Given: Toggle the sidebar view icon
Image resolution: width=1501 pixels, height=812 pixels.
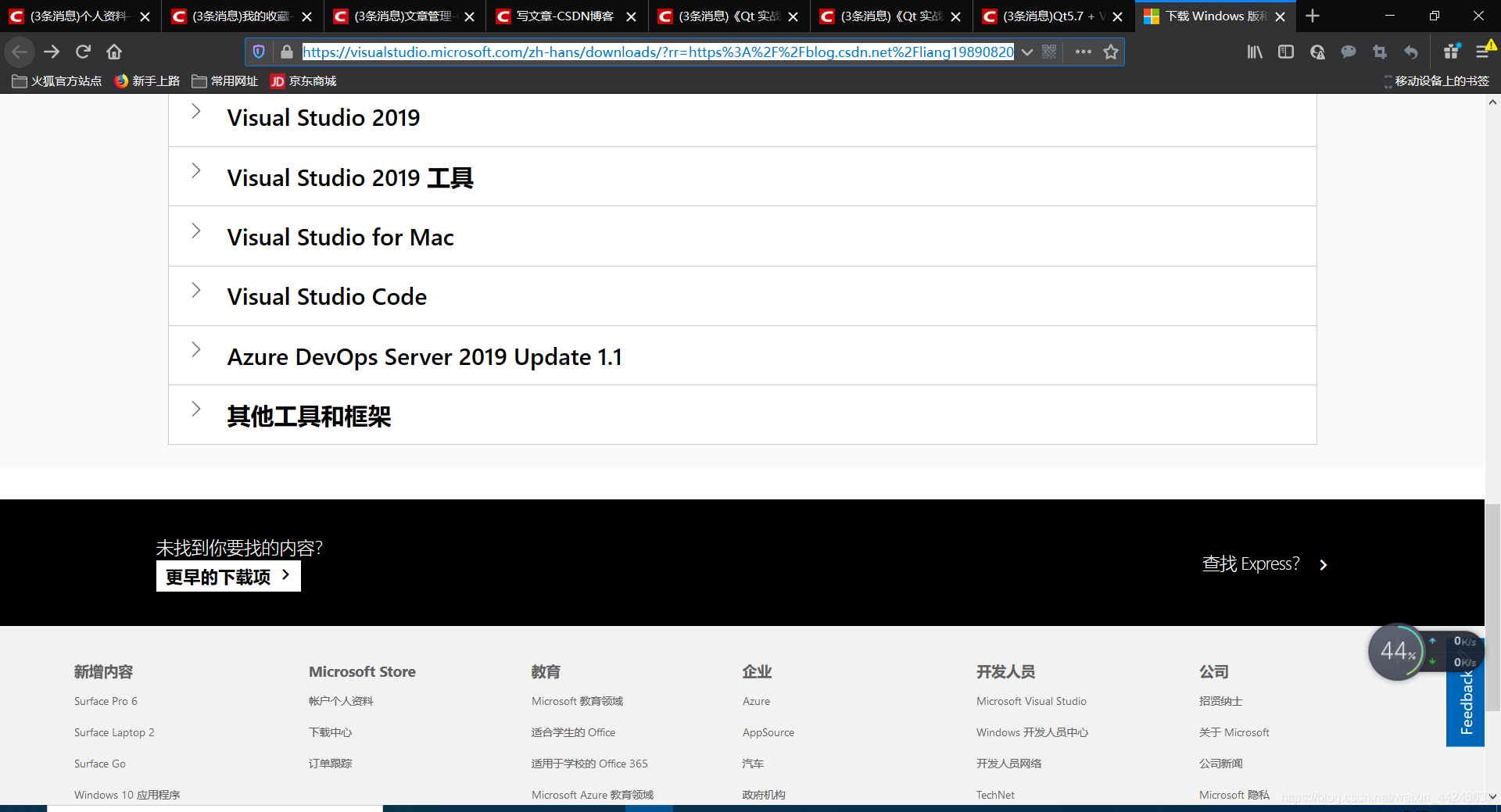Looking at the screenshot, I should (x=1286, y=52).
